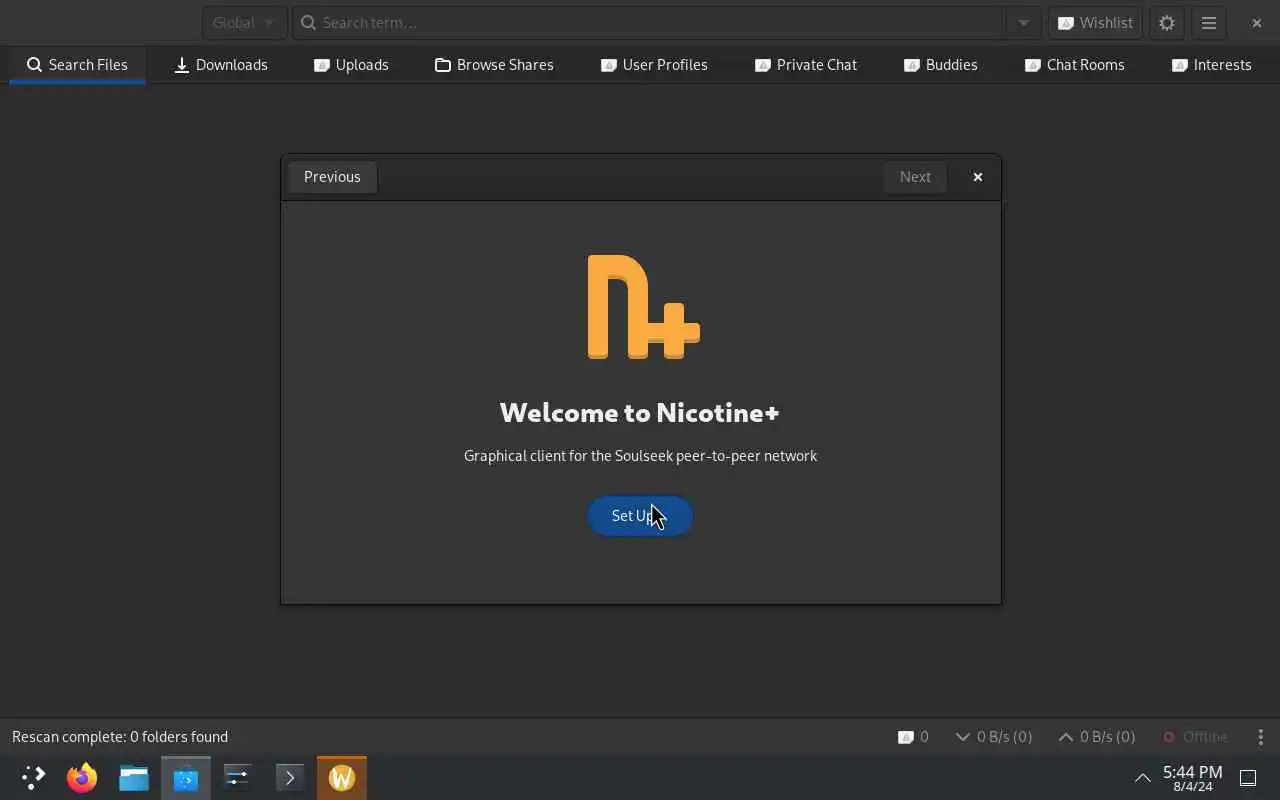Switch to the Interests tab
This screenshot has width=1280, height=800.
(x=1212, y=65)
